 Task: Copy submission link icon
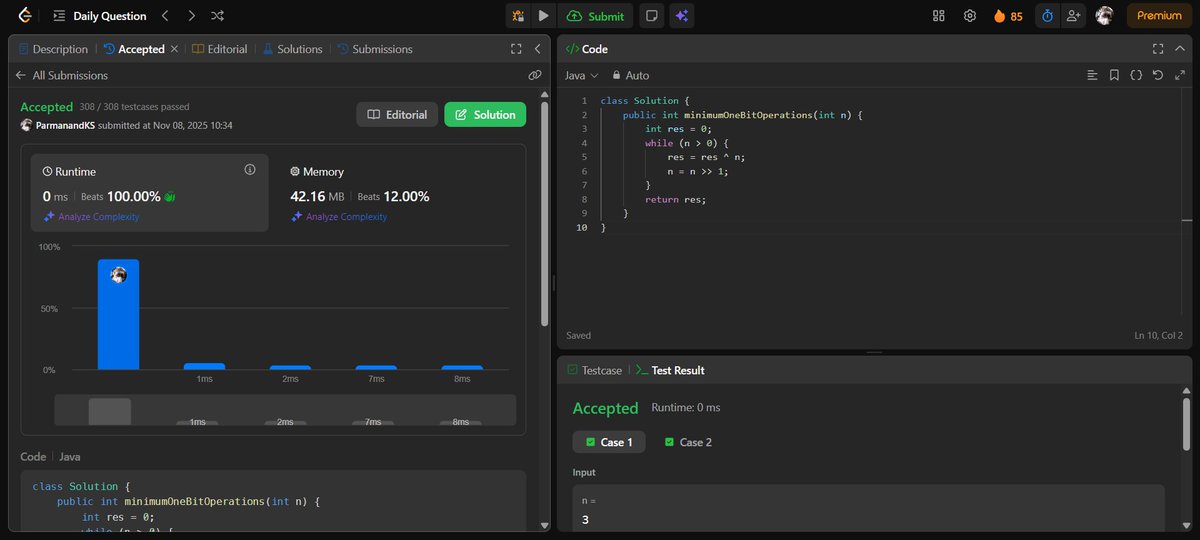[535, 75]
